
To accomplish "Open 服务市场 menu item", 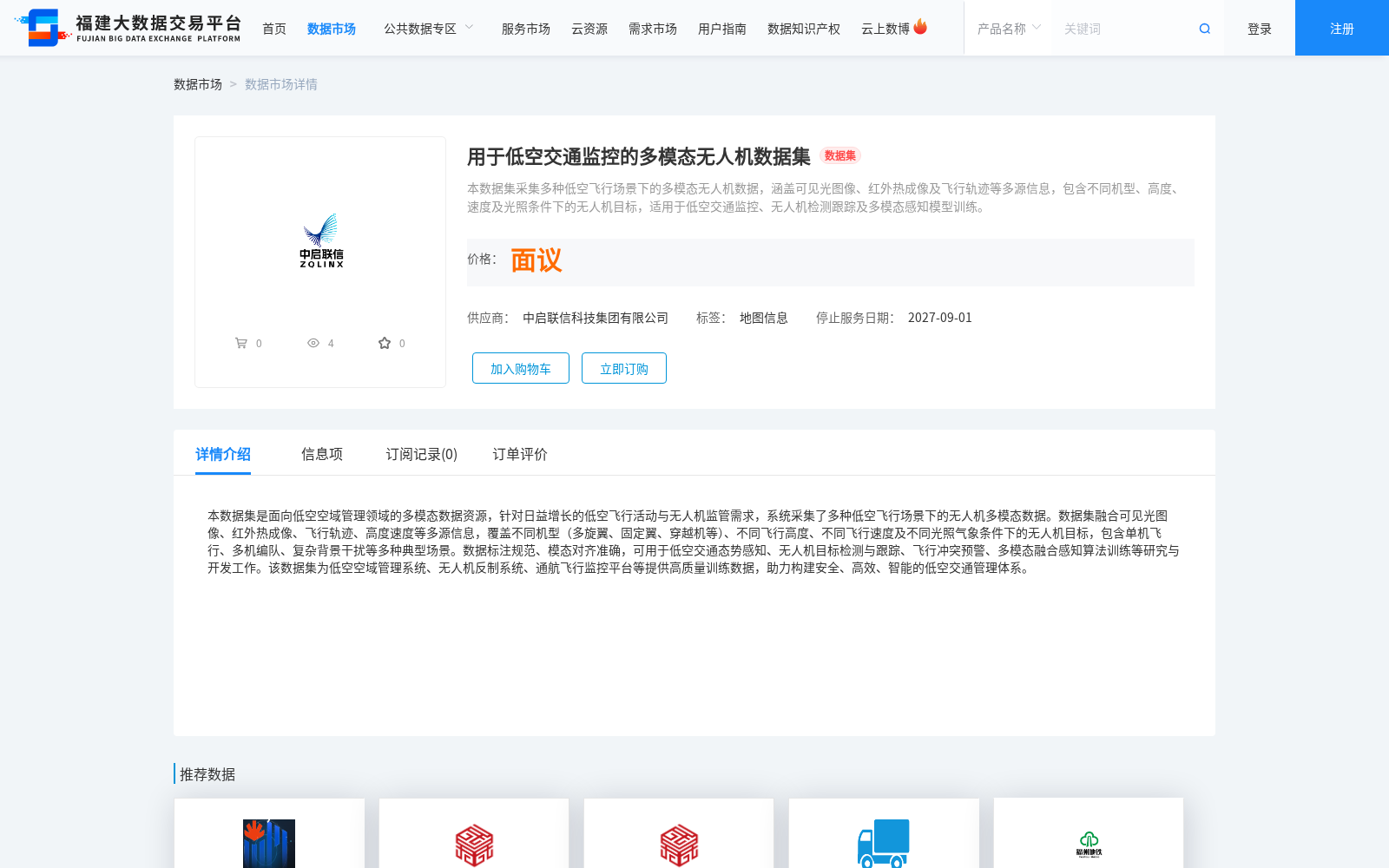I will [526, 29].
